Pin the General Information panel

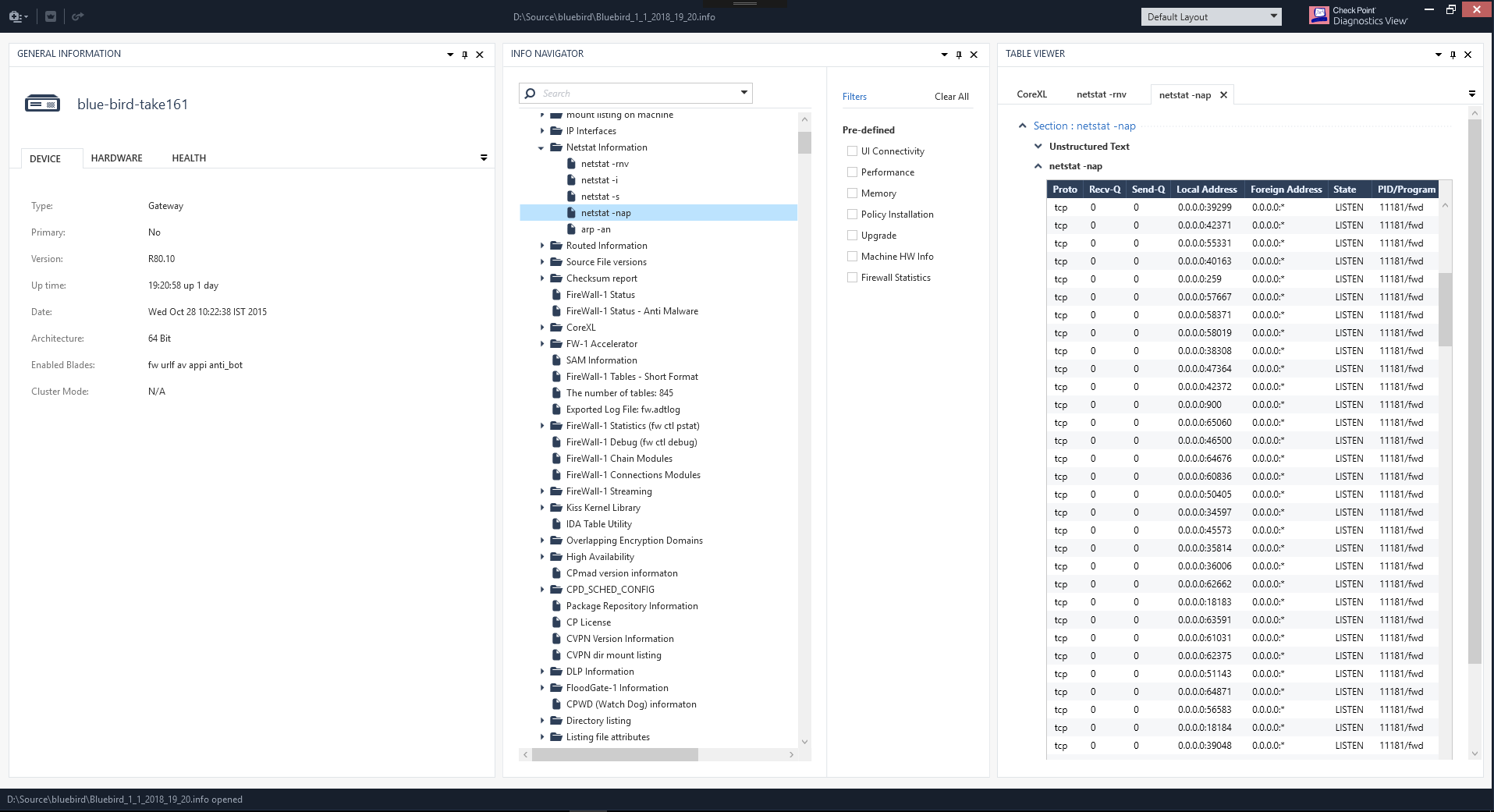click(x=465, y=55)
